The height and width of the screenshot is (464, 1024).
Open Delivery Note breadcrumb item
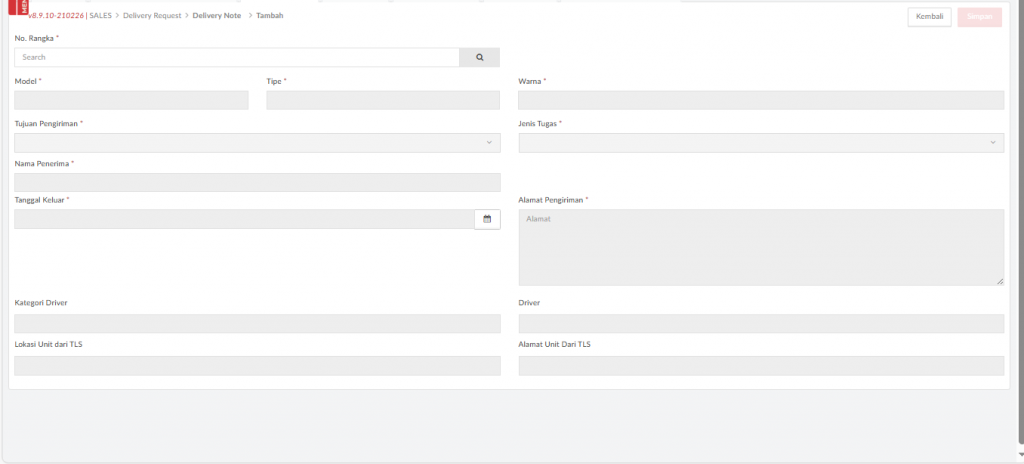tap(216, 16)
